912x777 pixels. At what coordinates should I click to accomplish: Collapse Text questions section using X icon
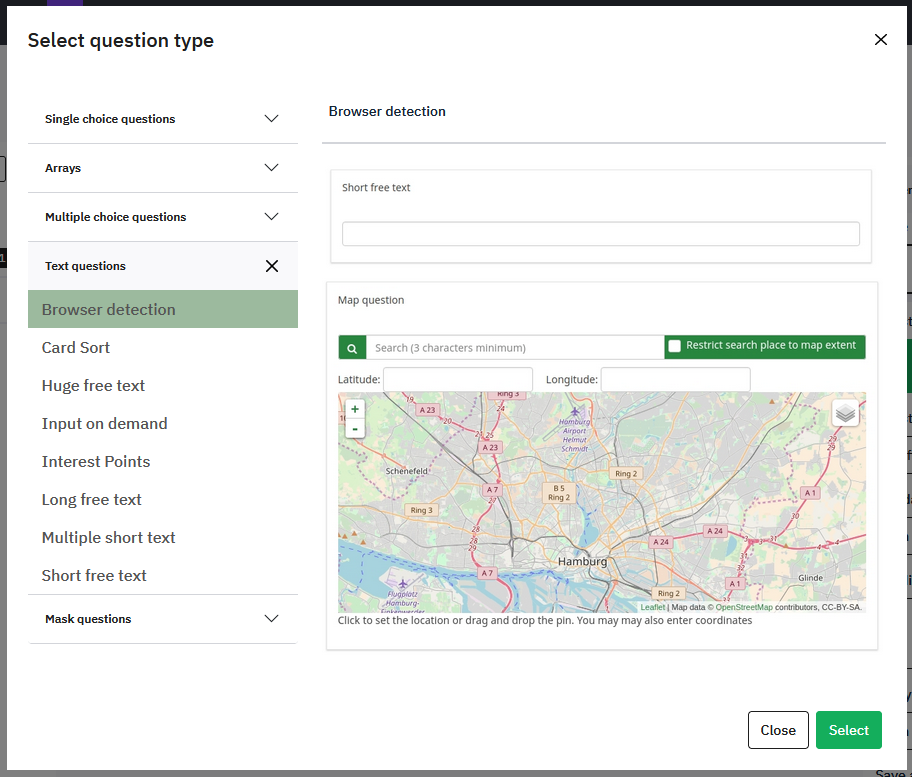[x=271, y=266]
